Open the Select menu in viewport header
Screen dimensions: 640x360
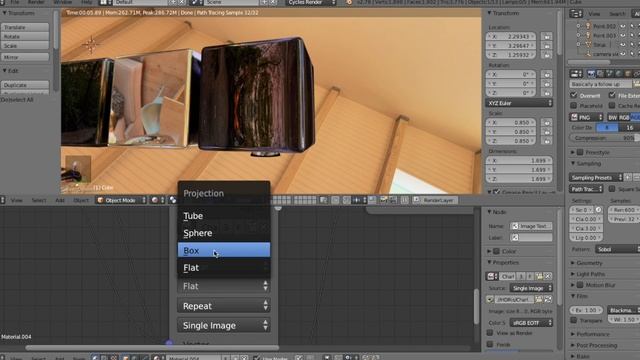[39, 200]
